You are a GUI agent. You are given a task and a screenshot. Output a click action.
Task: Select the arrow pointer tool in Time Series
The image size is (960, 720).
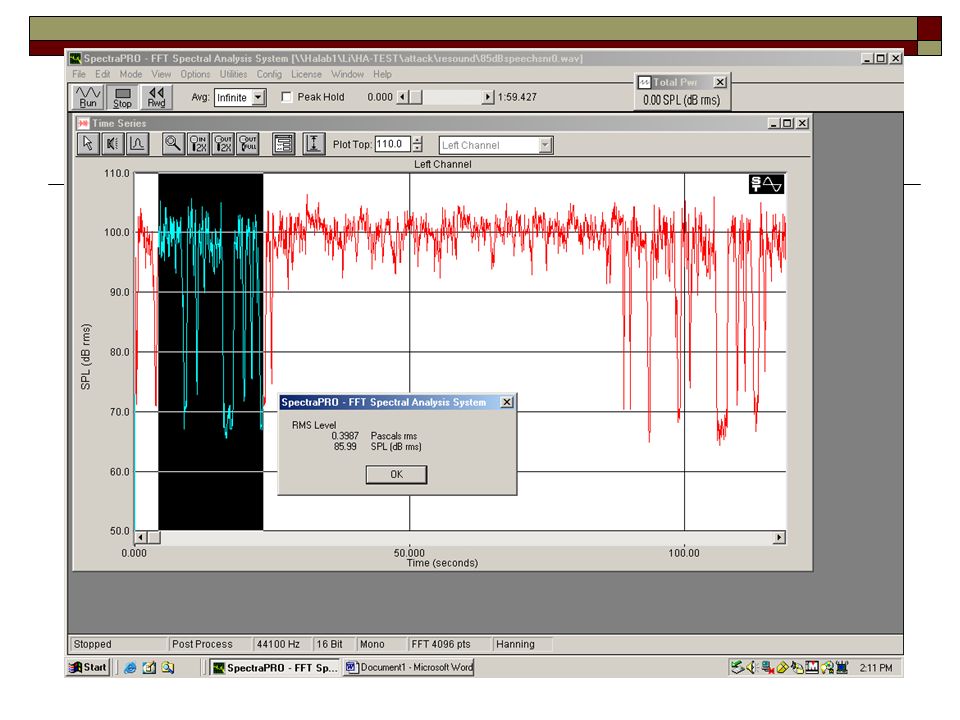point(88,144)
